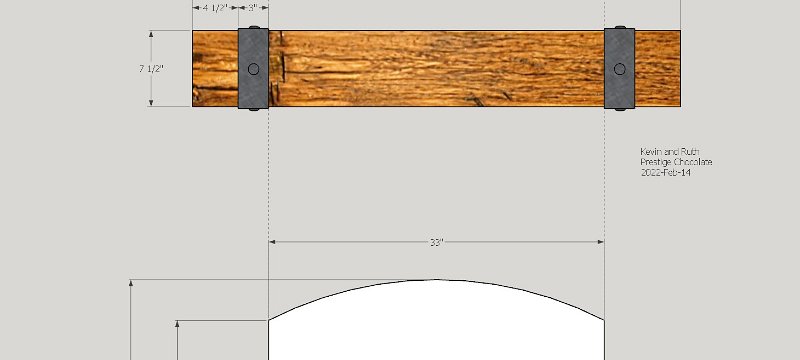
Task: Select the 7 1/2" height dimension text
Action: (151, 68)
